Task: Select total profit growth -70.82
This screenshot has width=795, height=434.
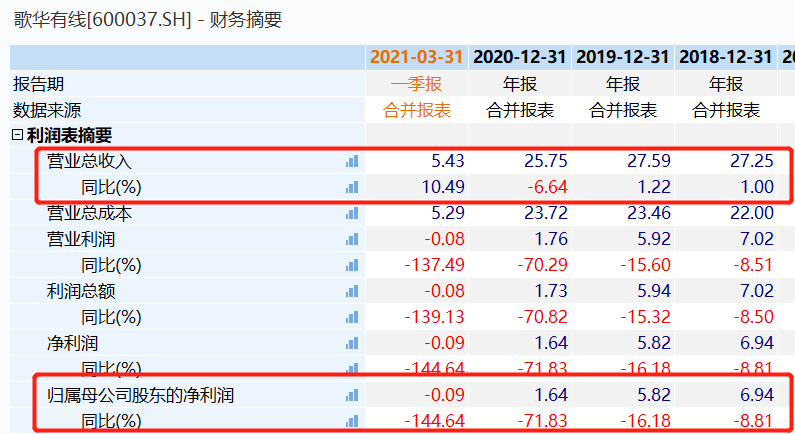Action: 542,317
